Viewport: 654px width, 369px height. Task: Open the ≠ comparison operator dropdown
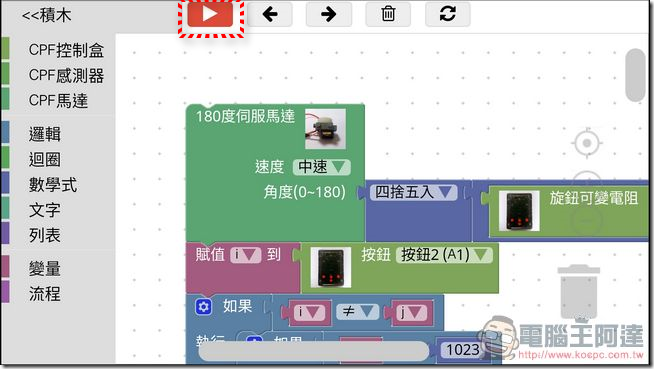click(x=357, y=311)
